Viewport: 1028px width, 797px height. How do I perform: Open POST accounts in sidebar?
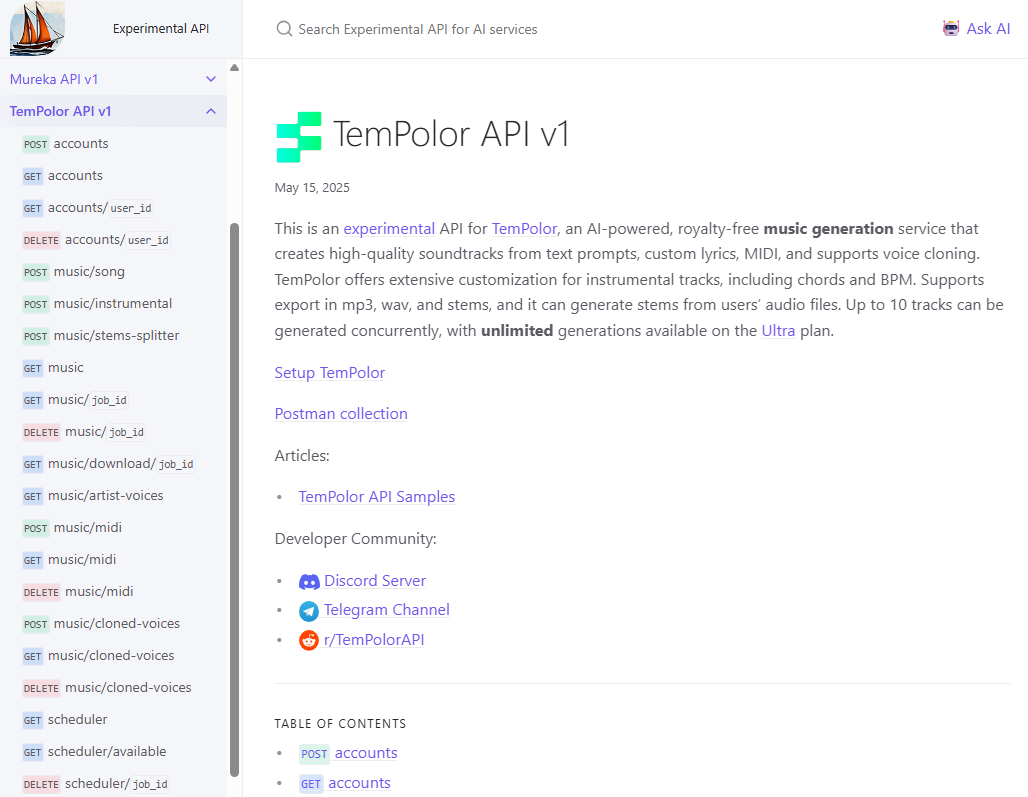click(66, 144)
